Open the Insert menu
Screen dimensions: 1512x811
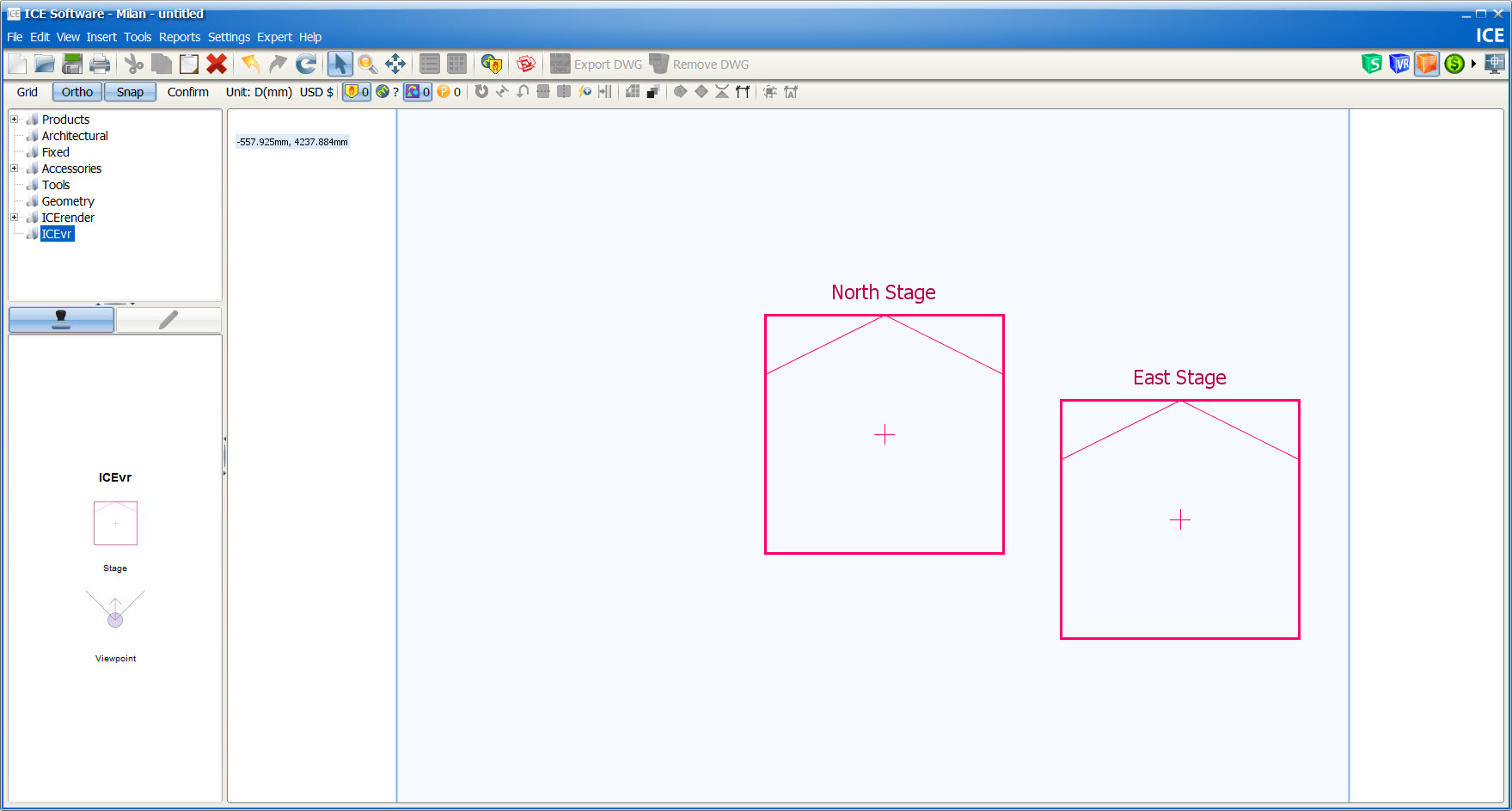pyautogui.click(x=101, y=37)
